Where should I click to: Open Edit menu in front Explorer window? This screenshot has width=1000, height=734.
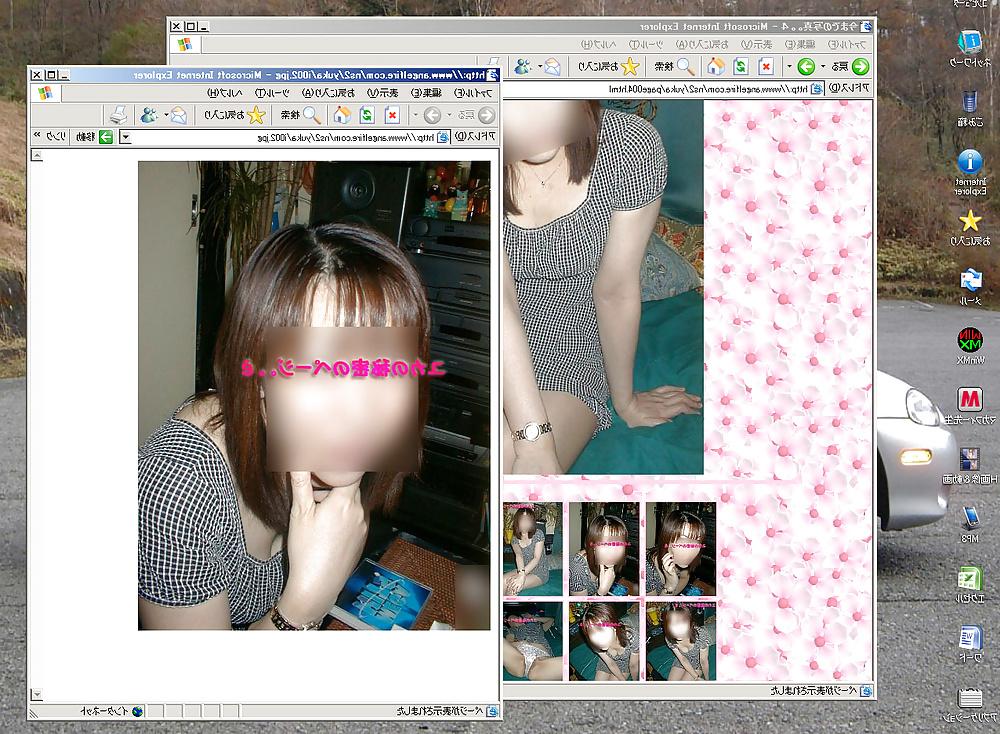coord(426,93)
